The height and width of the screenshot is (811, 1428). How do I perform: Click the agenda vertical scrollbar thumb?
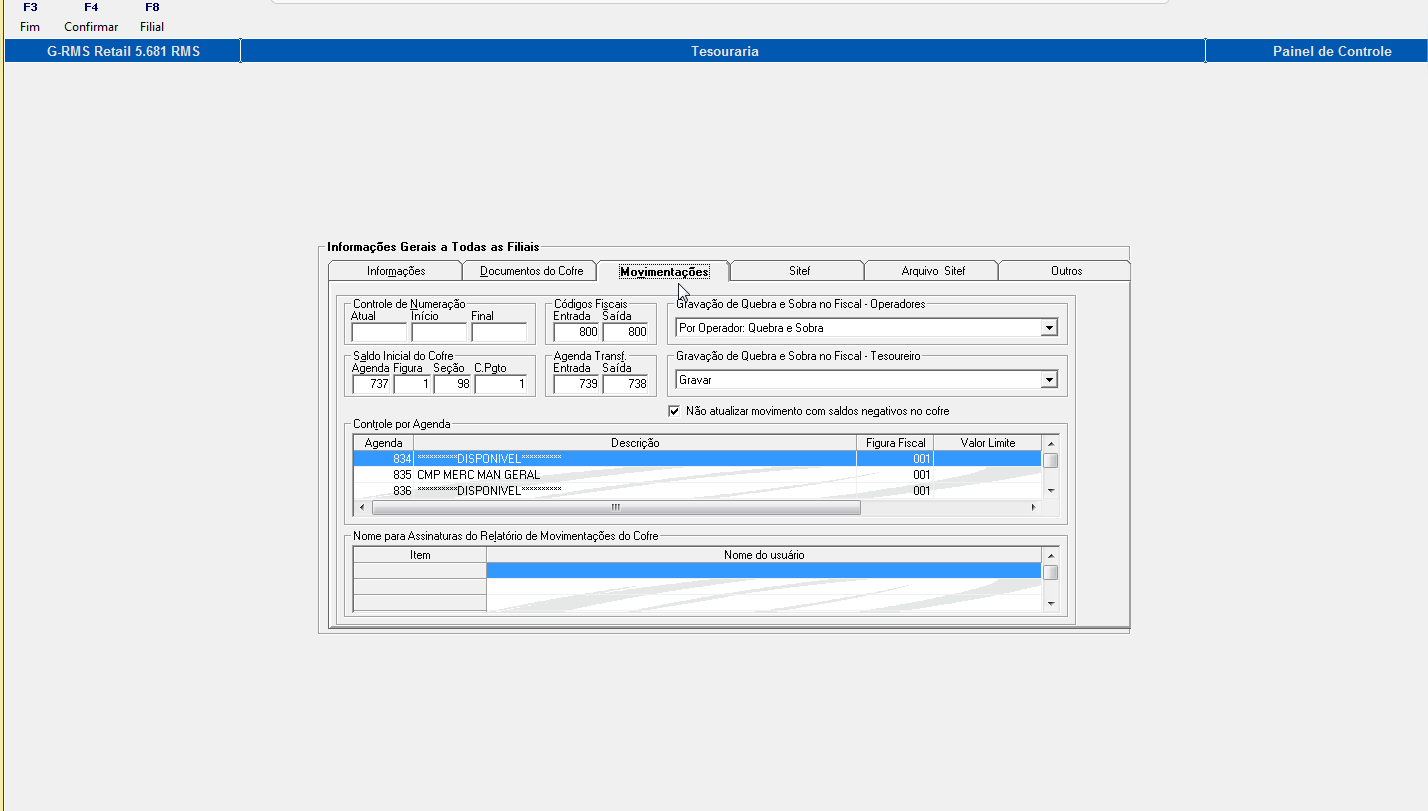(1050, 460)
